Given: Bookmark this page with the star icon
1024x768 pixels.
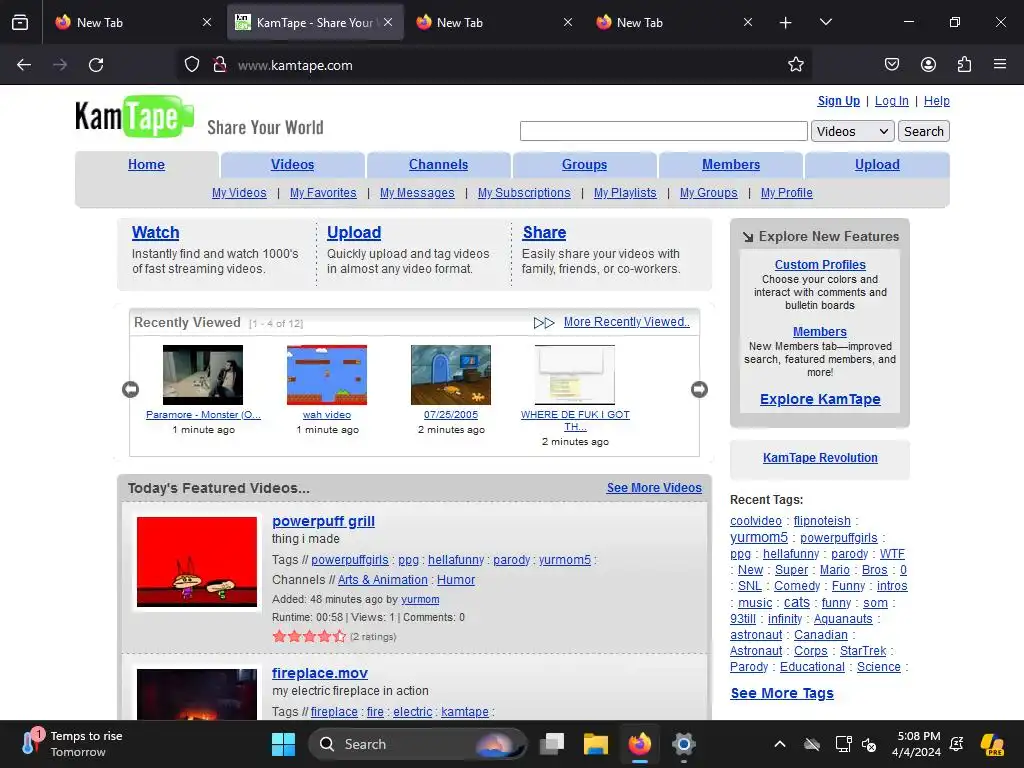Looking at the screenshot, I should coord(795,65).
